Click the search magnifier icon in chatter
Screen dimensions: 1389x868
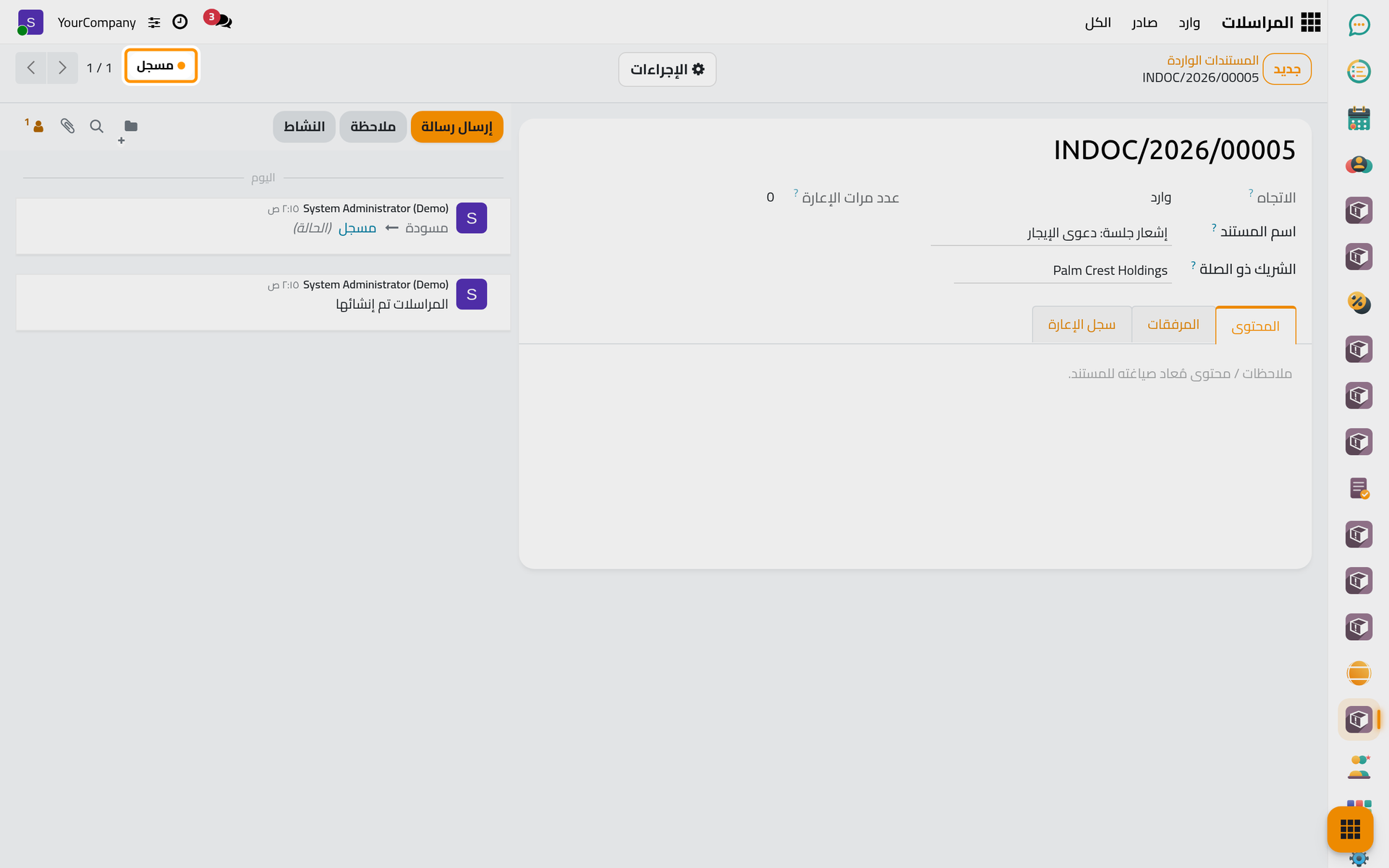(96, 126)
